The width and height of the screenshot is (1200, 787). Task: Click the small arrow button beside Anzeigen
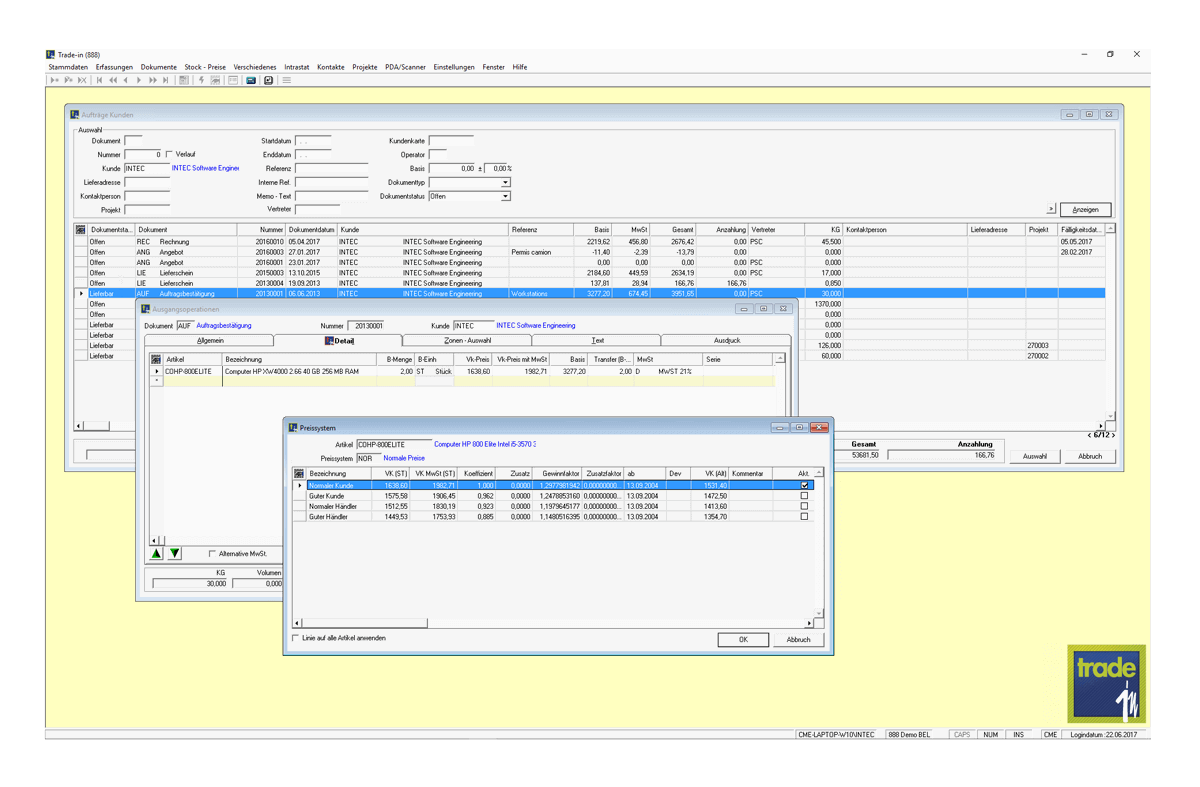[x=1051, y=209]
